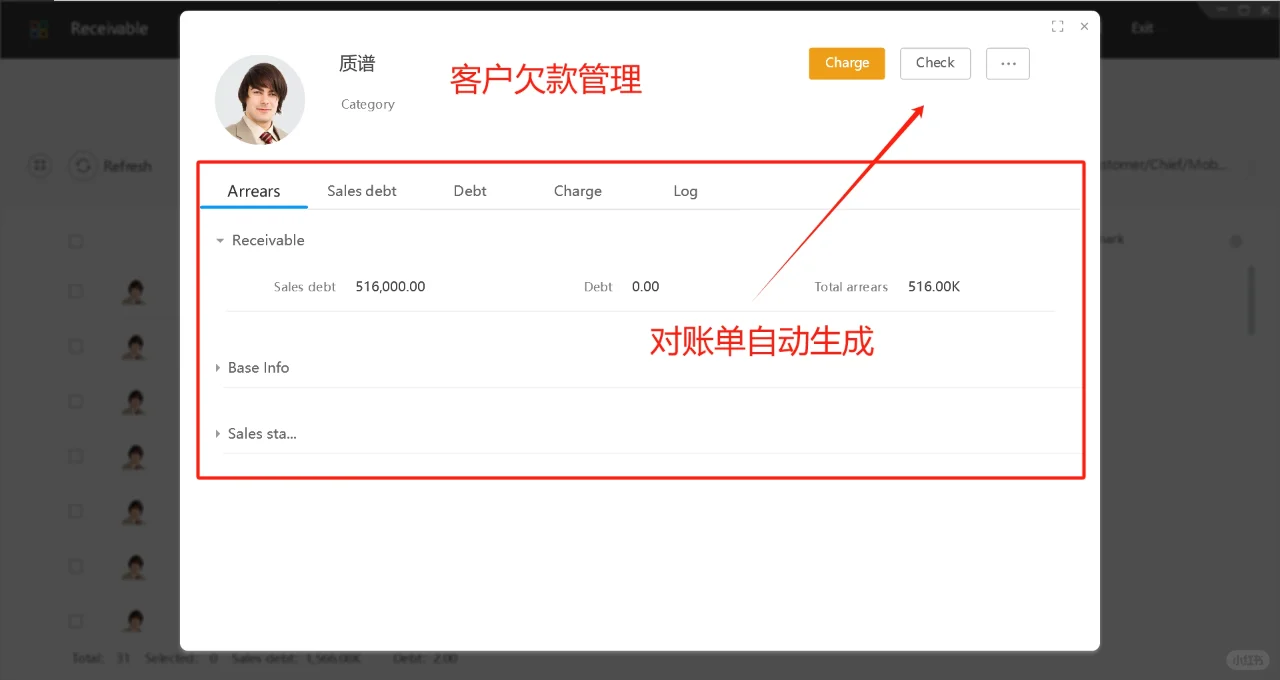Viewport: 1280px width, 680px height.
Task: Open the more options (...) menu
Action: tap(1007, 63)
